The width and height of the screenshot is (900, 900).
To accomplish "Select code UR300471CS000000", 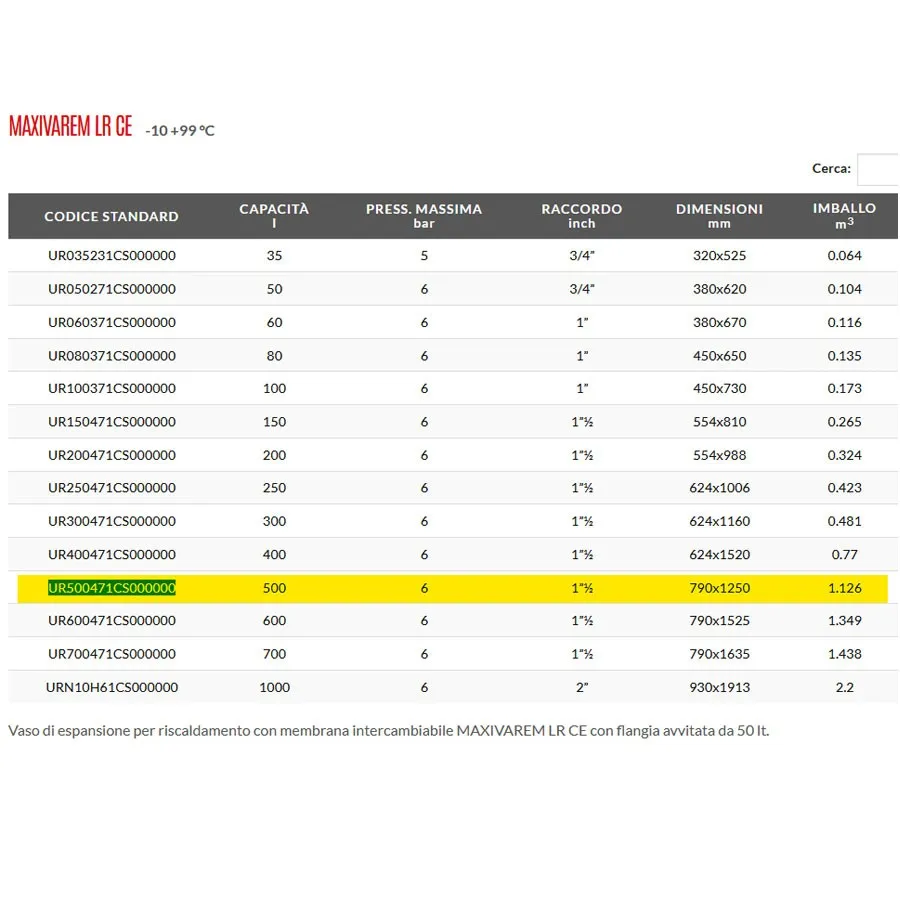I will 112,521.
